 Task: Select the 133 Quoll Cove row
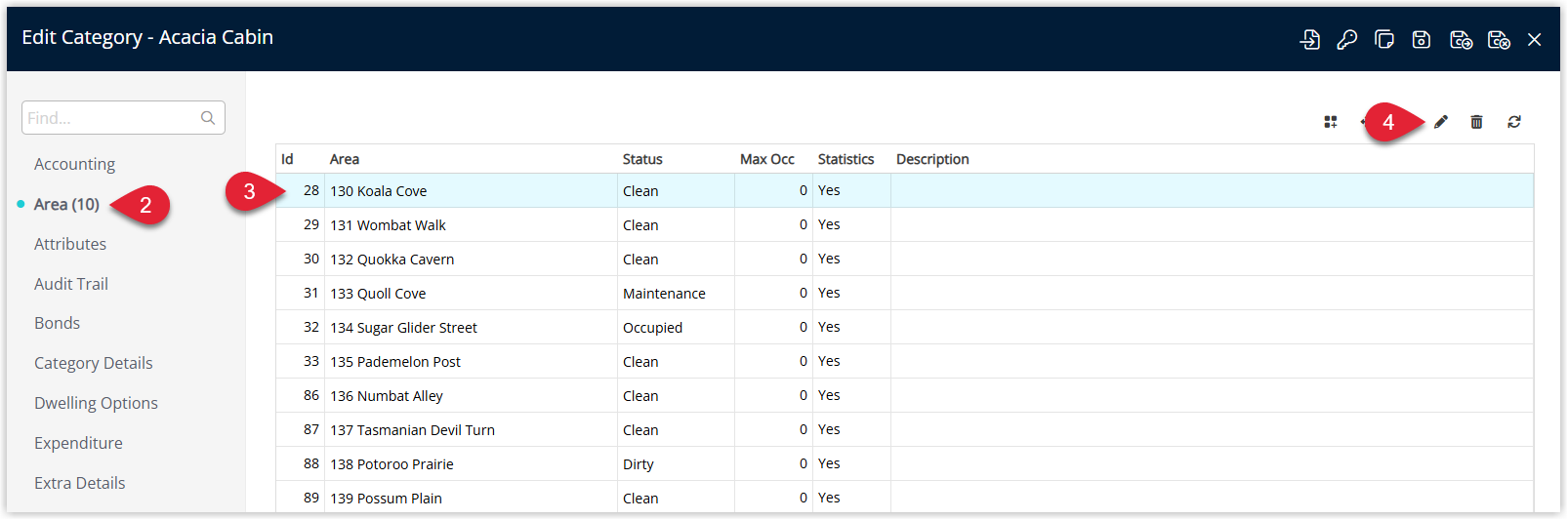coord(905,293)
